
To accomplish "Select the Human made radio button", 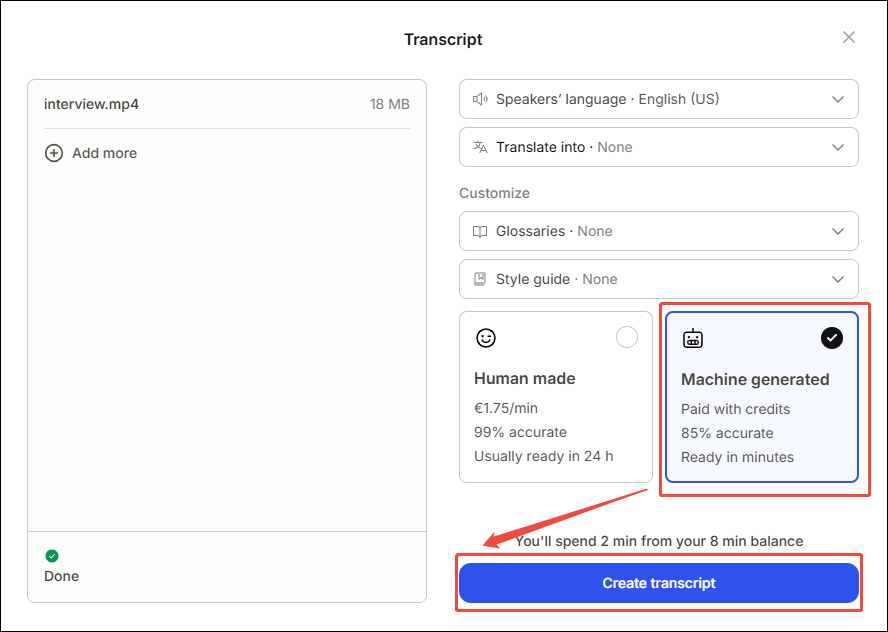I will (x=627, y=337).
